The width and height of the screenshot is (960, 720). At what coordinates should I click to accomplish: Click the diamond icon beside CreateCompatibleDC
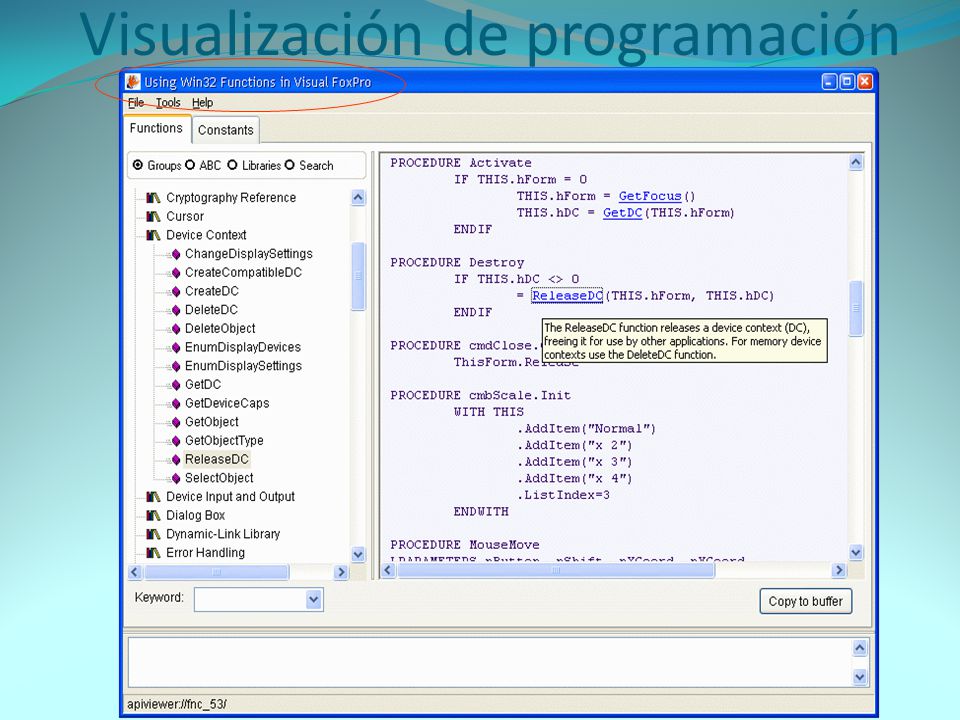point(176,272)
